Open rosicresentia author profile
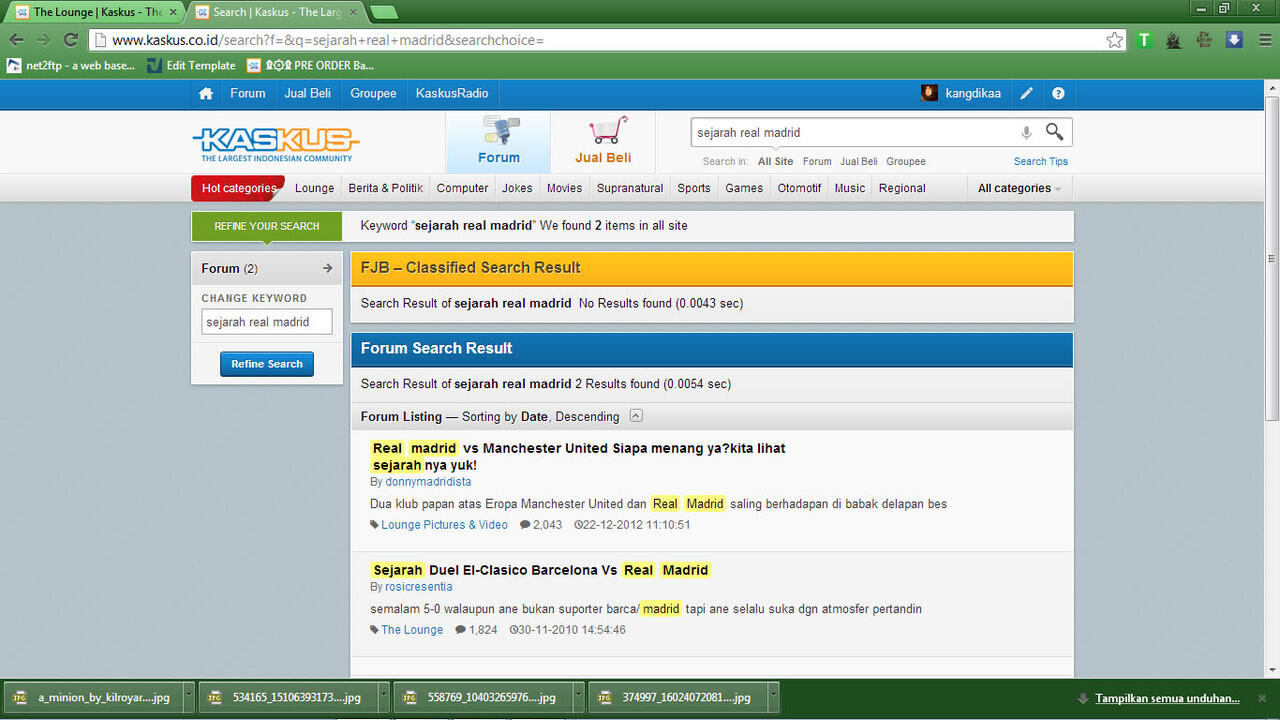The image size is (1280, 720). (419, 587)
